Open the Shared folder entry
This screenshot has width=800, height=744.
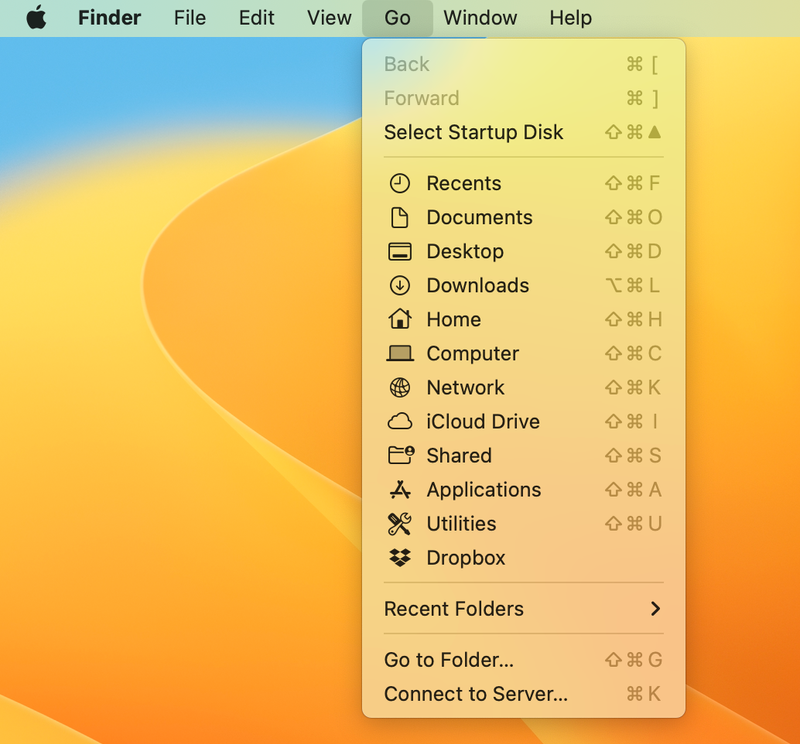458,455
